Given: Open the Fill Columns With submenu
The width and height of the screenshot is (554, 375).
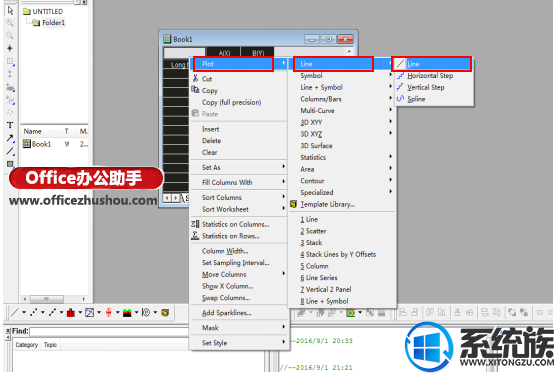Looking at the screenshot, I should 238,182.
